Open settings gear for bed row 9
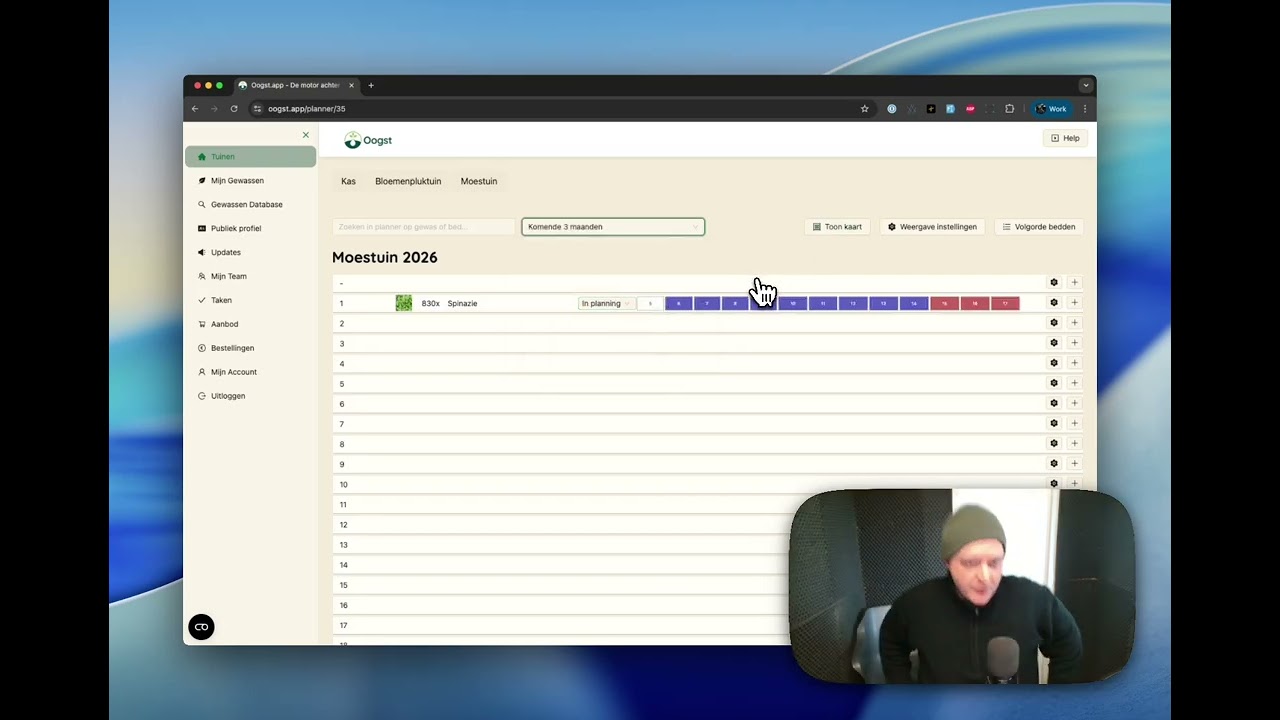 (1054, 463)
